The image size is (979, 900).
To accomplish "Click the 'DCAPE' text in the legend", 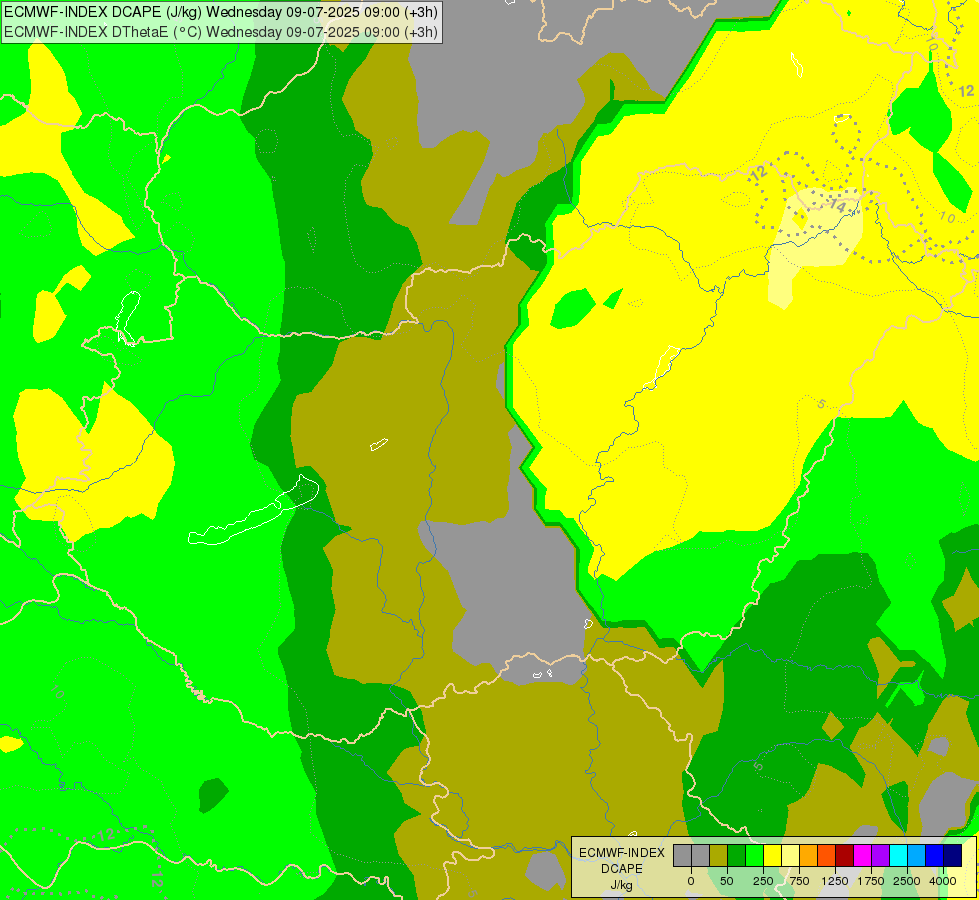I will click(622, 869).
